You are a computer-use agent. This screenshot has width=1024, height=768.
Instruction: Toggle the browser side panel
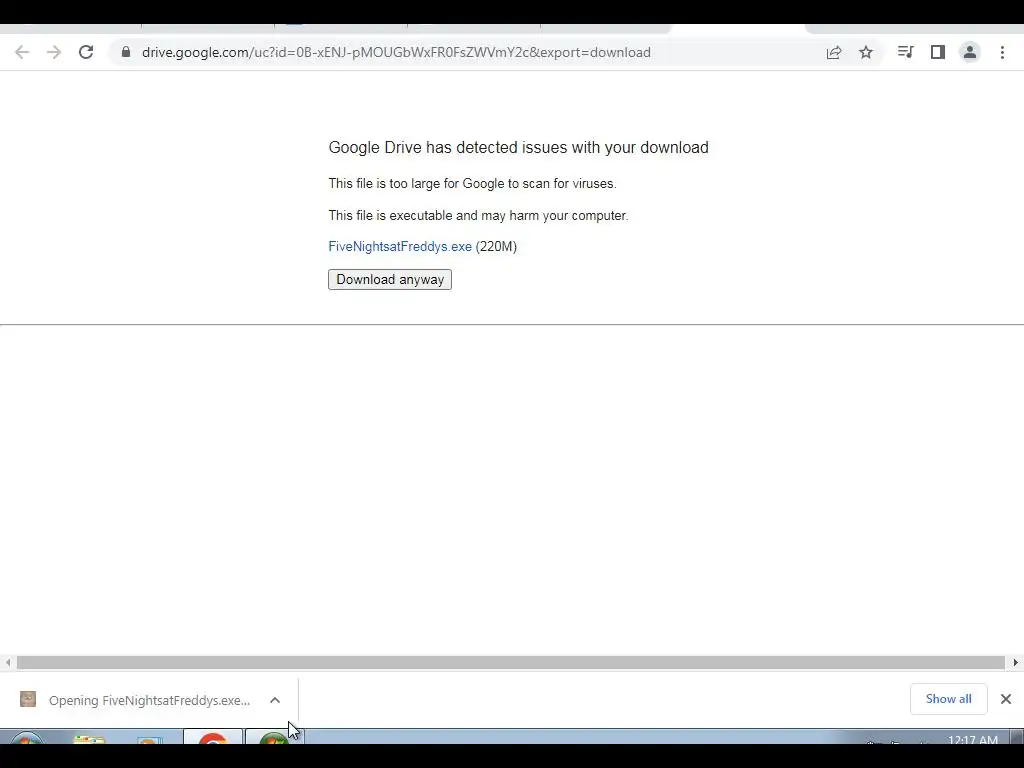[x=938, y=52]
